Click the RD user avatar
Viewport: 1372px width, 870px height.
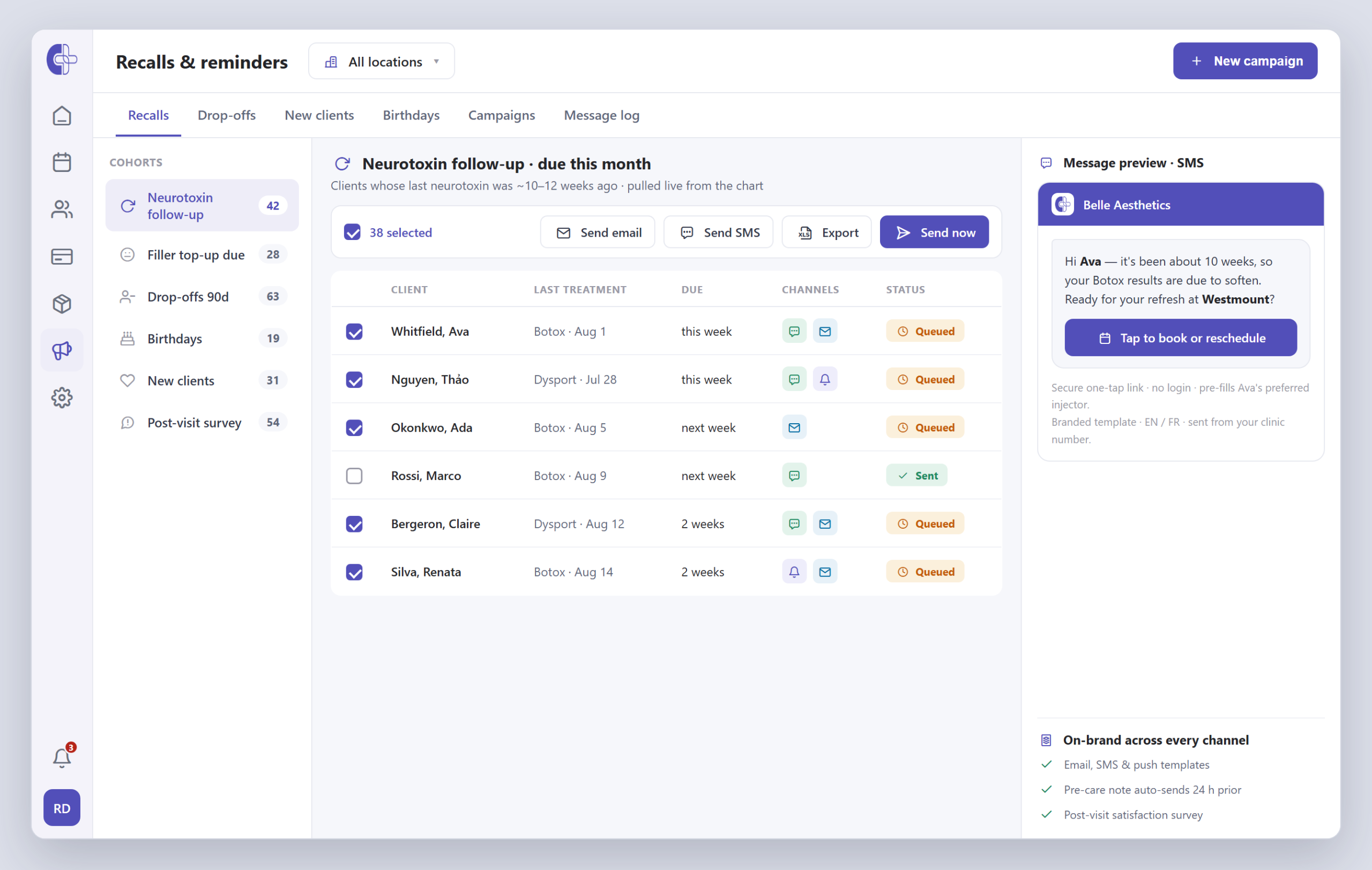pyautogui.click(x=62, y=807)
